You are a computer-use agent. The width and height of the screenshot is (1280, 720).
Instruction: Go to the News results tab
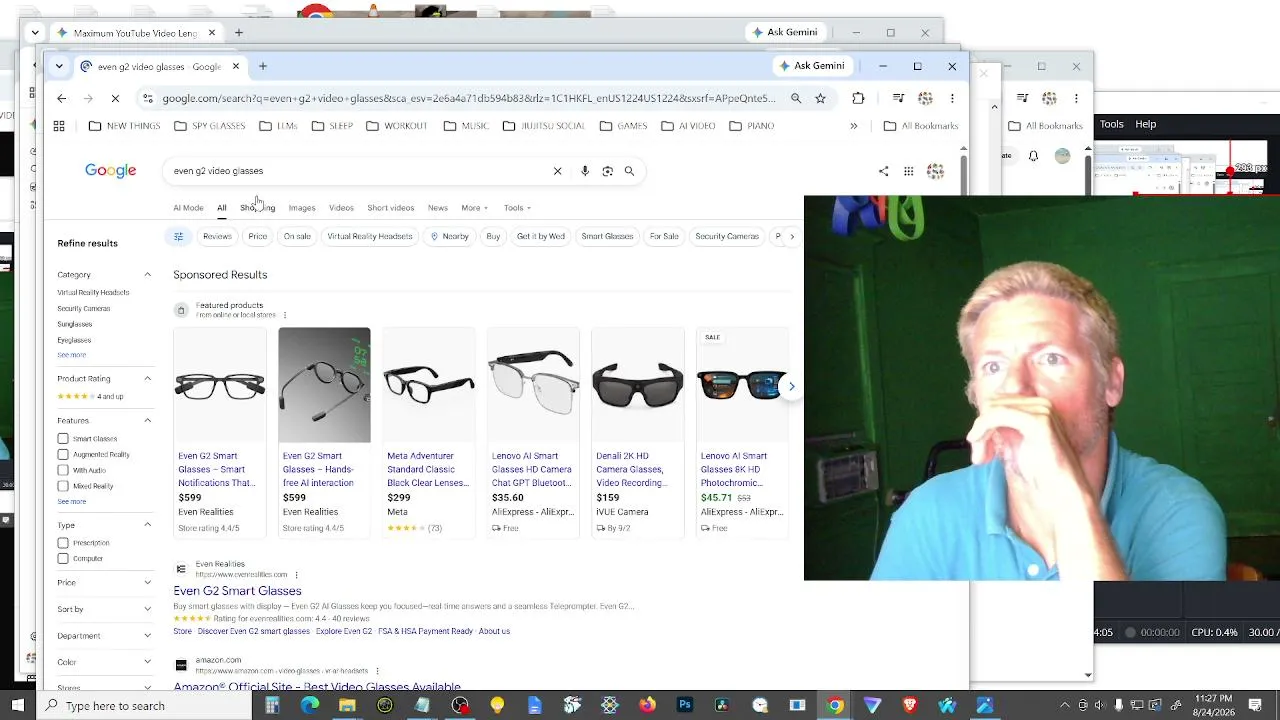point(438,208)
